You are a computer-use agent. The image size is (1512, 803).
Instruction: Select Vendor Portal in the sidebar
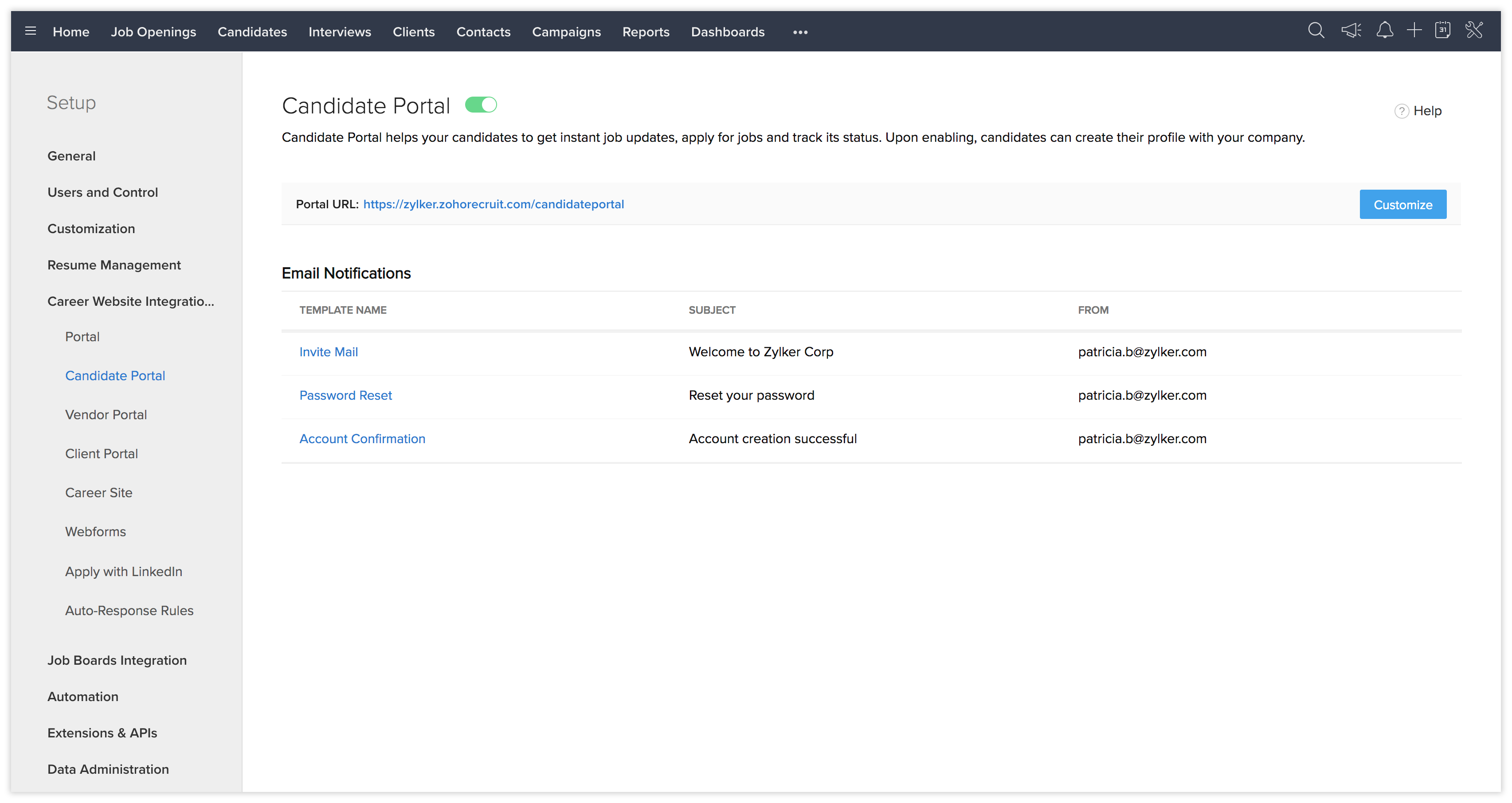coord(106,415)
